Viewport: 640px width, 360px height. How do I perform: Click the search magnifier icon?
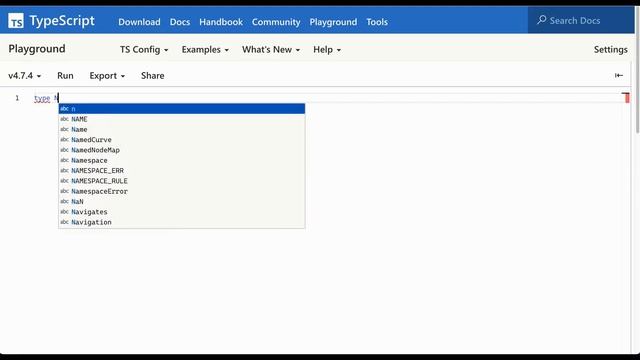tap(542, 20)
